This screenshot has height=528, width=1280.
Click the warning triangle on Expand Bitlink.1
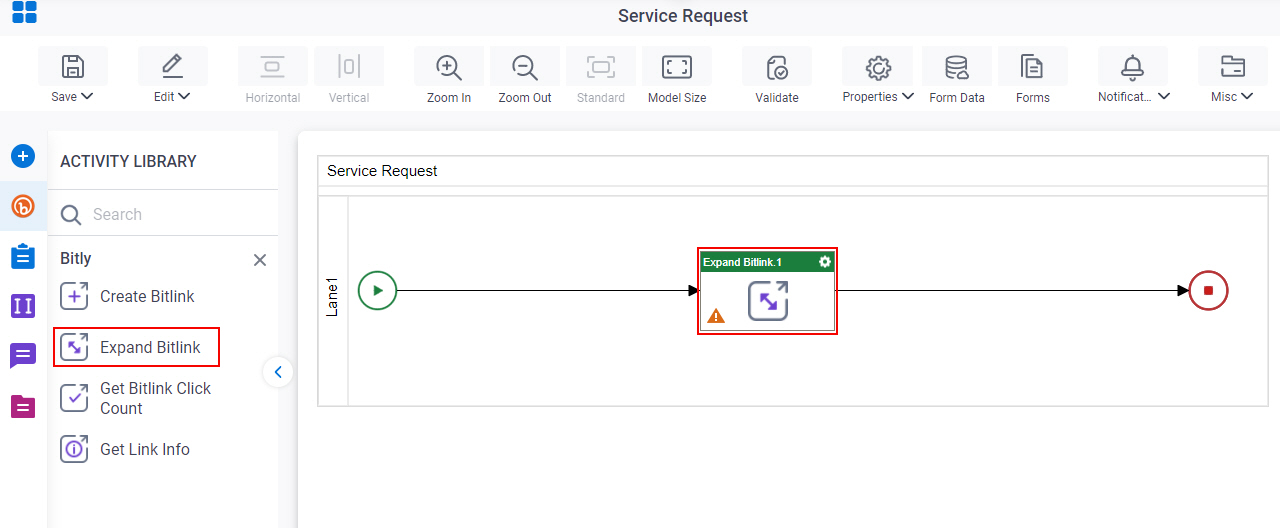pyautogui.click(x=716, y=316)
